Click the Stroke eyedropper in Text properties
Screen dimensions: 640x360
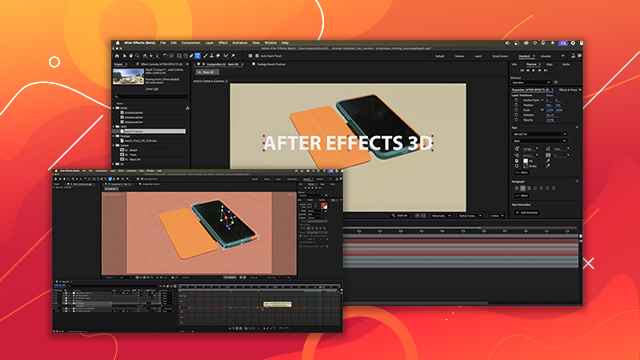548,166
